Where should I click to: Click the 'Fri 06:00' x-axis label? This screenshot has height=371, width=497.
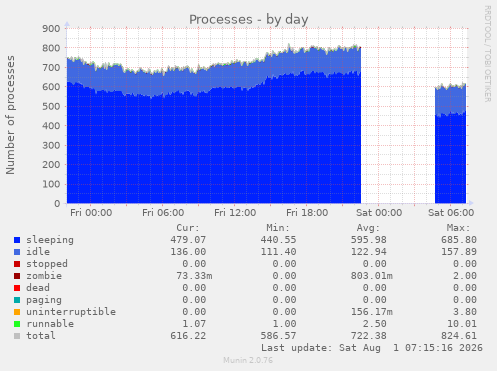tap(163, 213)
